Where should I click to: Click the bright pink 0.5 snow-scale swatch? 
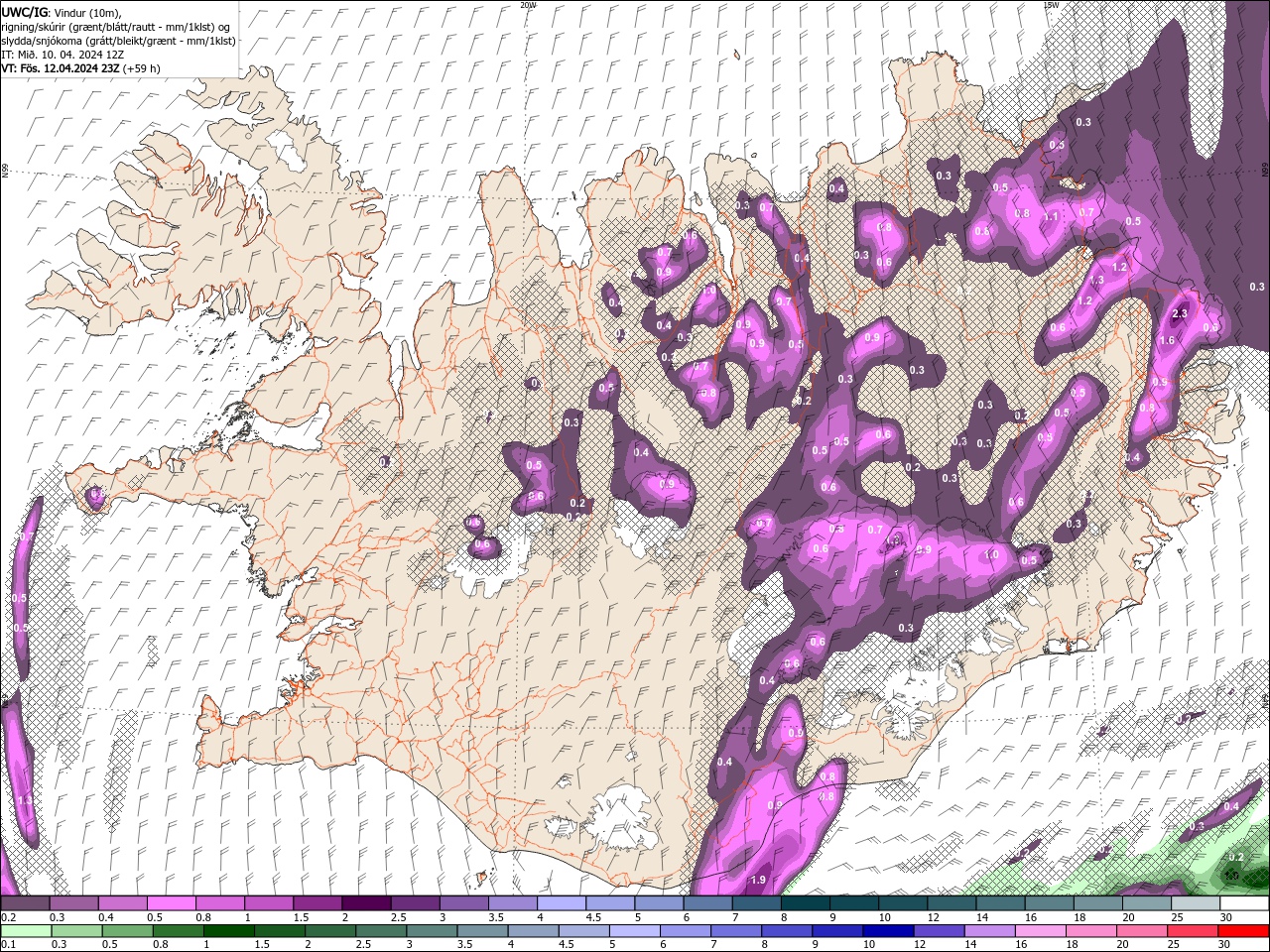[x=171, y=903]
